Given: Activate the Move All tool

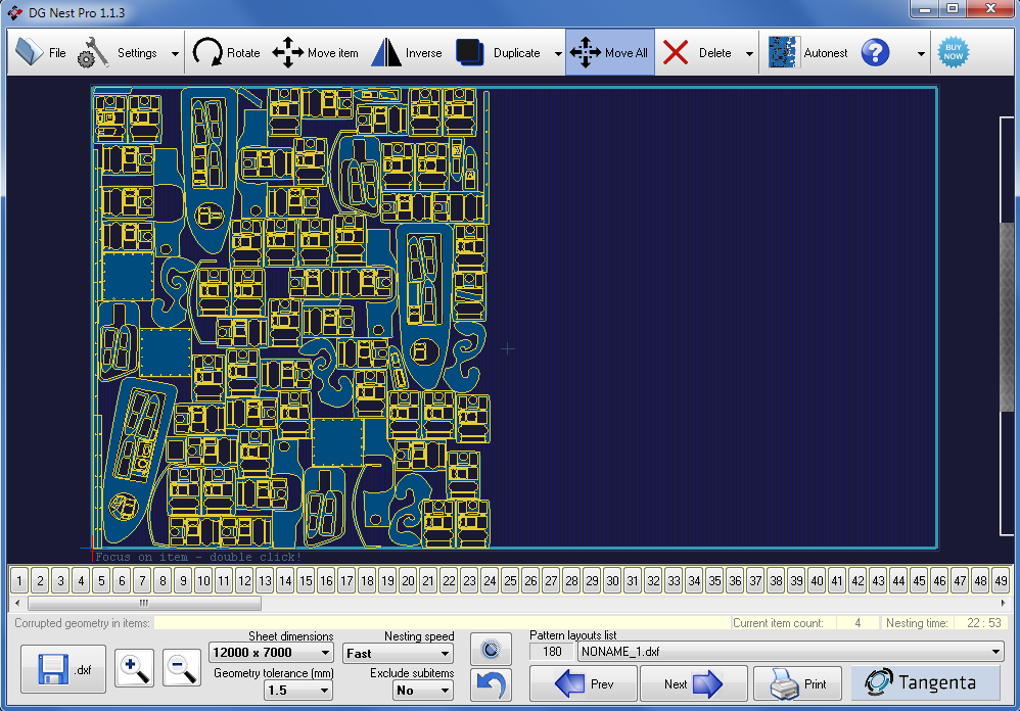Looking at the screenshot, I should click(610, 53).
